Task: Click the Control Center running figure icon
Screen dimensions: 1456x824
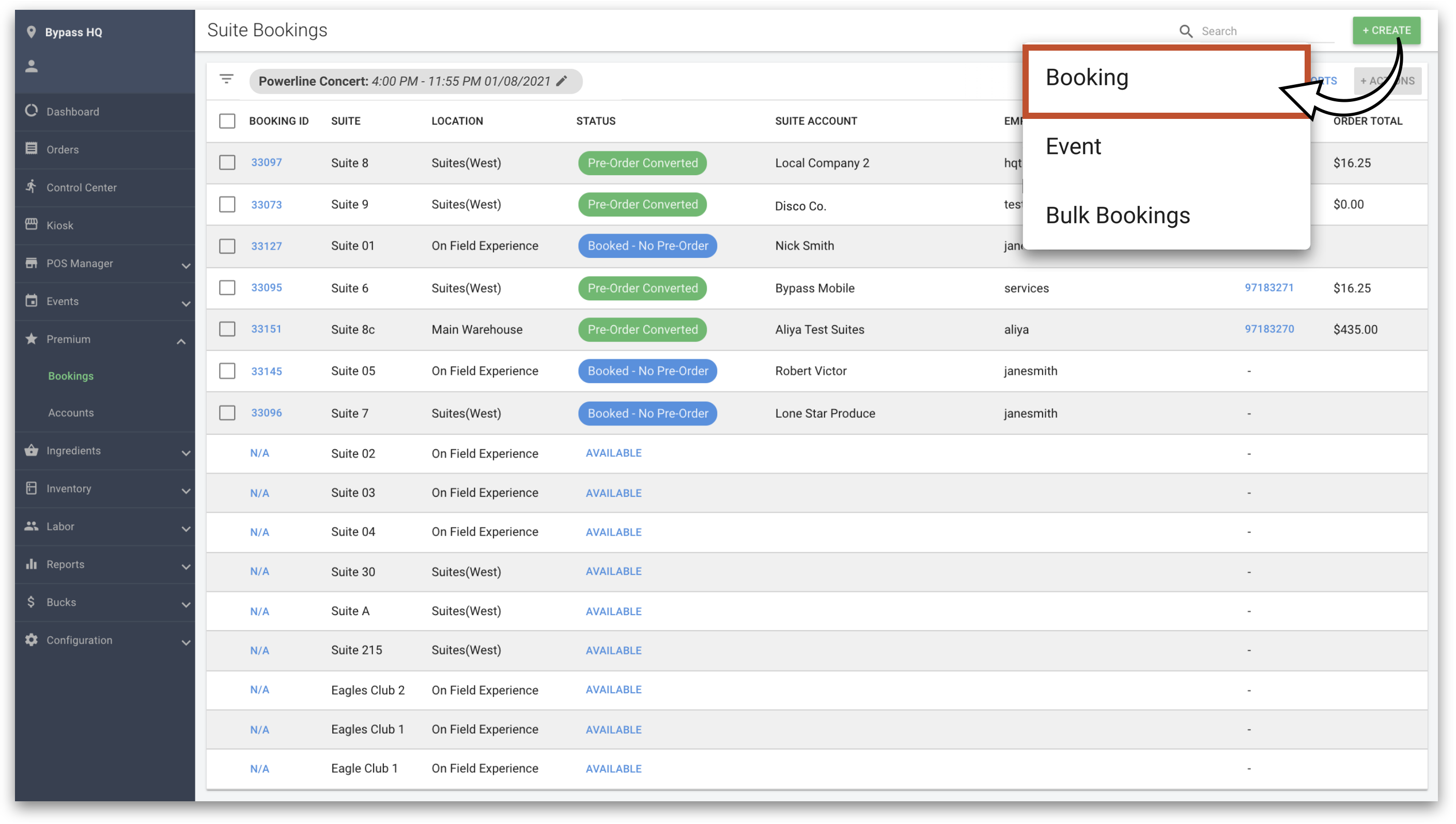Action: click(32, 186)
